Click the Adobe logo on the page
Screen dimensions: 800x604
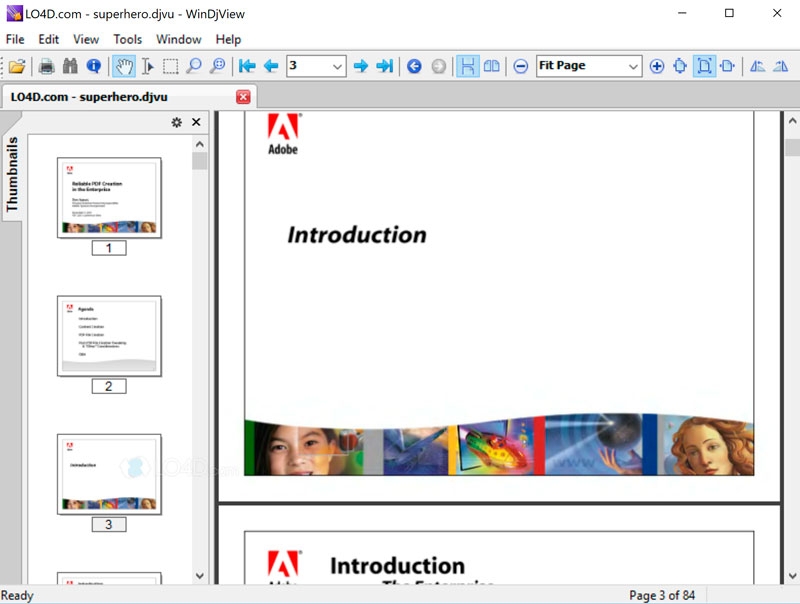coord(283,134)
